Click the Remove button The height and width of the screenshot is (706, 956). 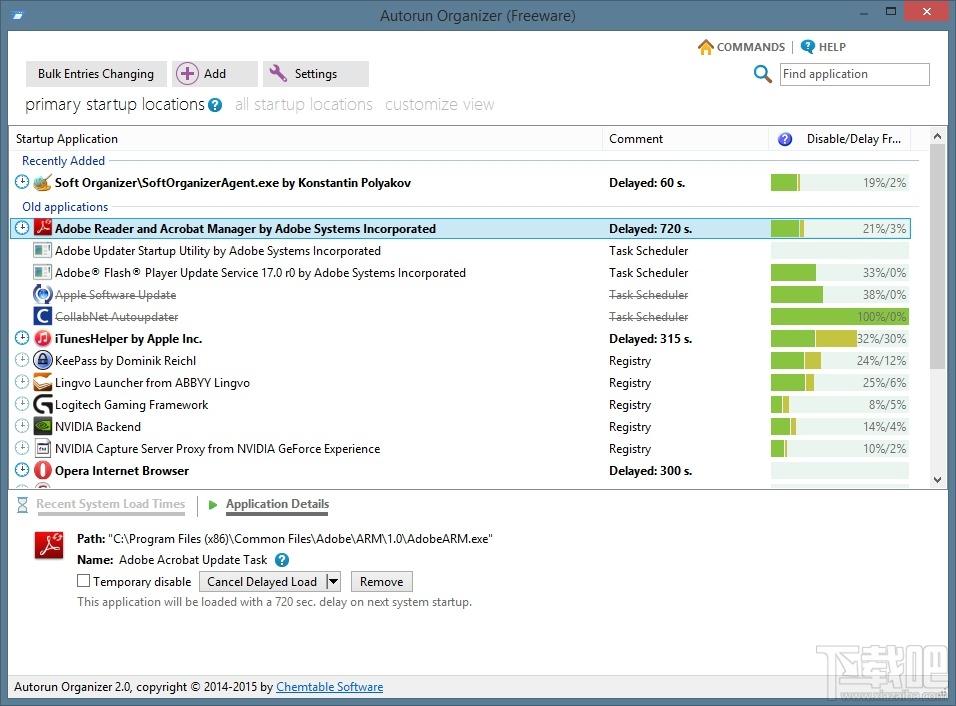point(382,582)
